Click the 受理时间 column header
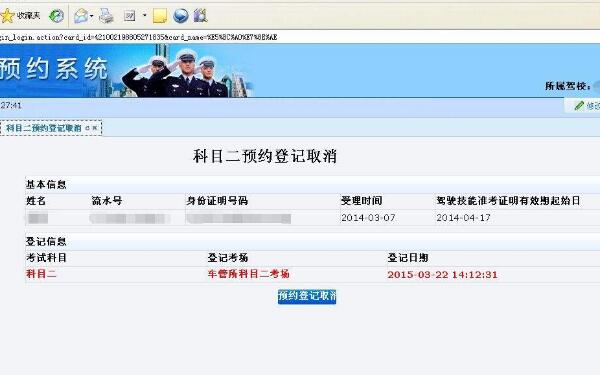Screen dimensions: 600x375 click(362, 201)
